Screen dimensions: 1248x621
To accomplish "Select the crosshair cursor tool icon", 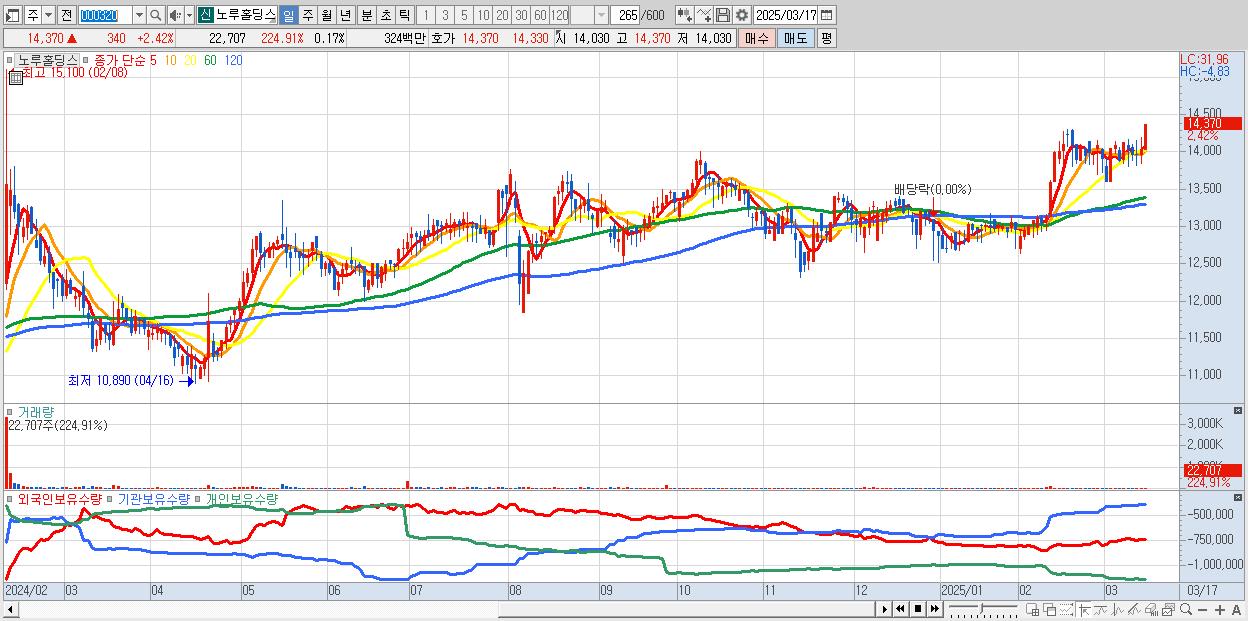I will (x=1084, y=610).
